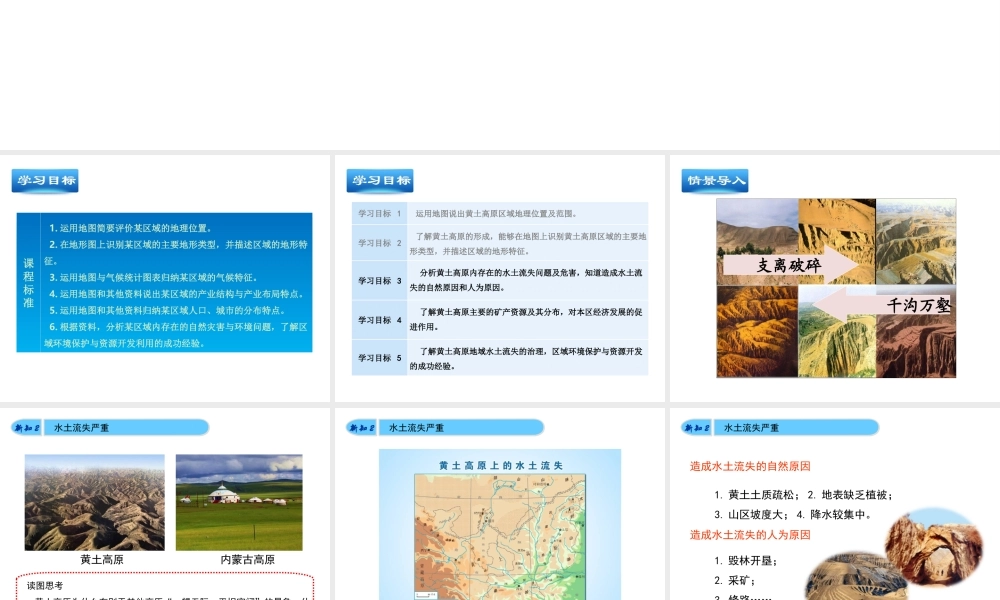This screenshot has height=600, width=1000.
Task: Click the 支离破碎 right-pointing arrow
Action: (790, 265)
